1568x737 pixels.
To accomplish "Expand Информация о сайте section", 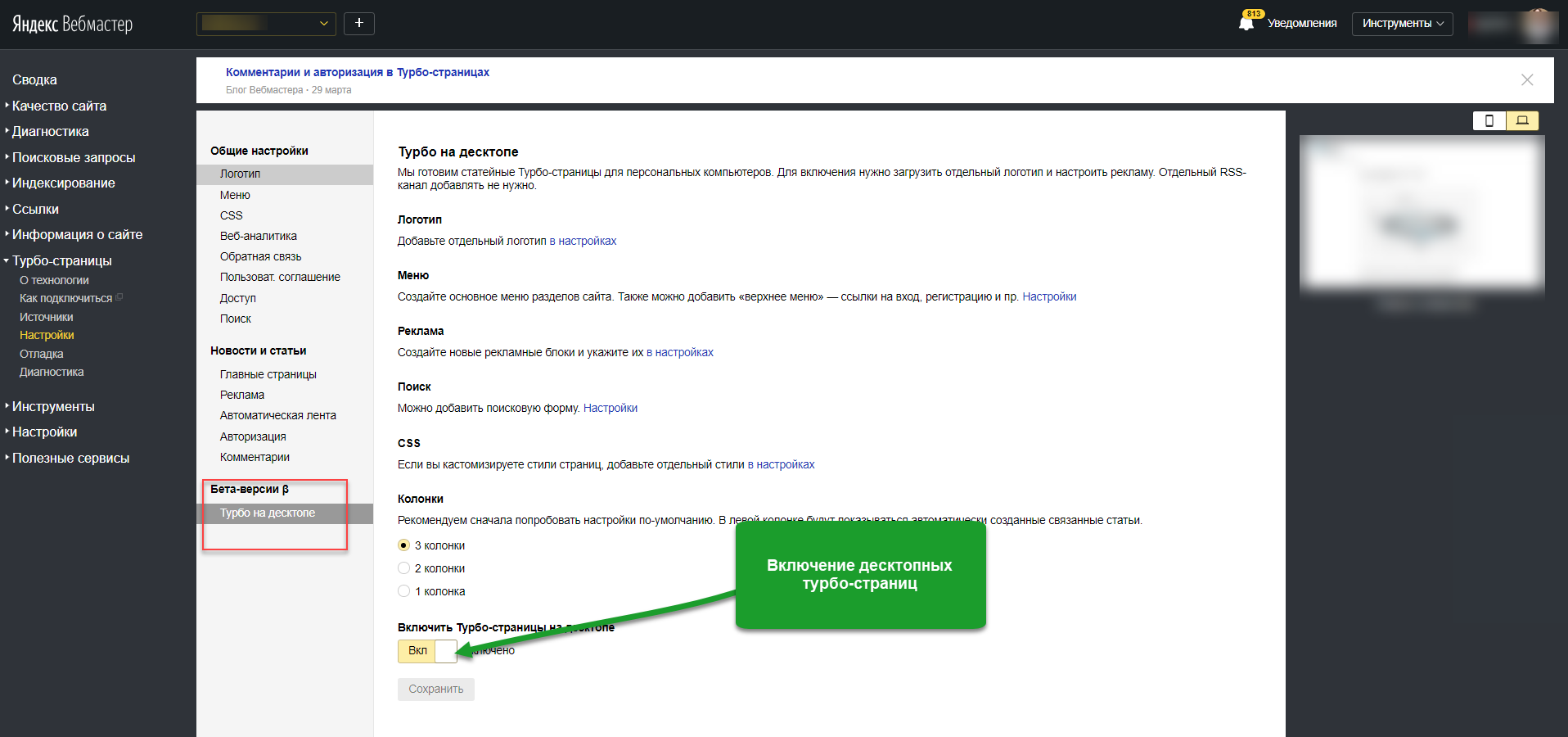I will [77, 234].
